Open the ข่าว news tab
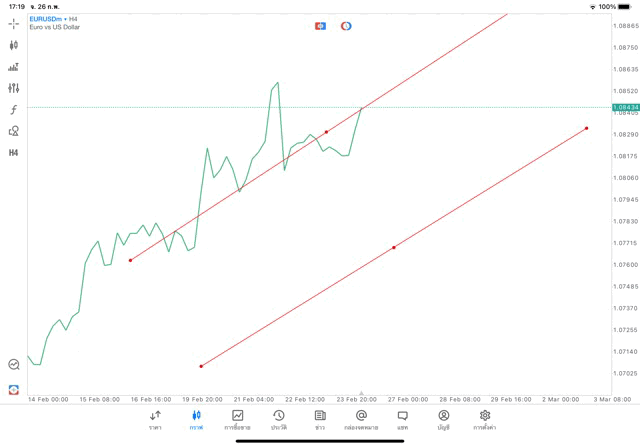Image resolution: width=640 pixels, height=447 pixels. [x=320, y=420]
